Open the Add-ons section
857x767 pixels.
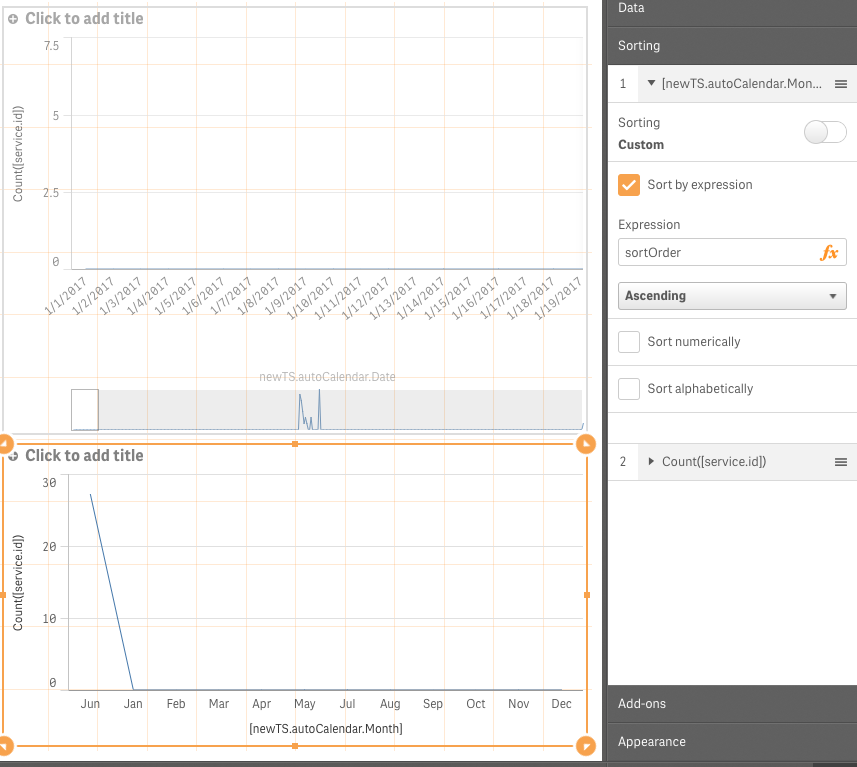732,704
